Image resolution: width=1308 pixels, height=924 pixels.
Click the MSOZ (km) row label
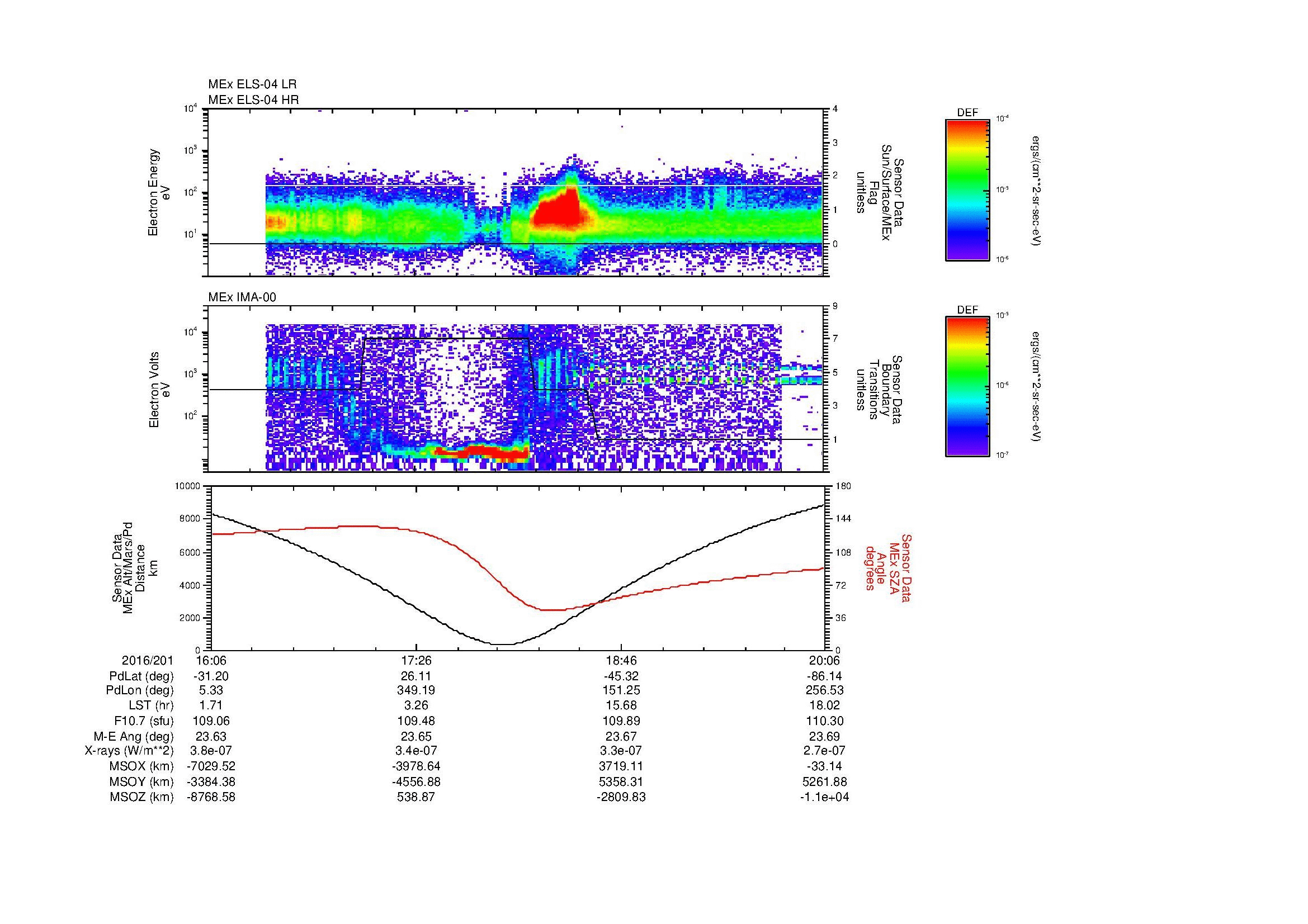click(x=142, y=797)
